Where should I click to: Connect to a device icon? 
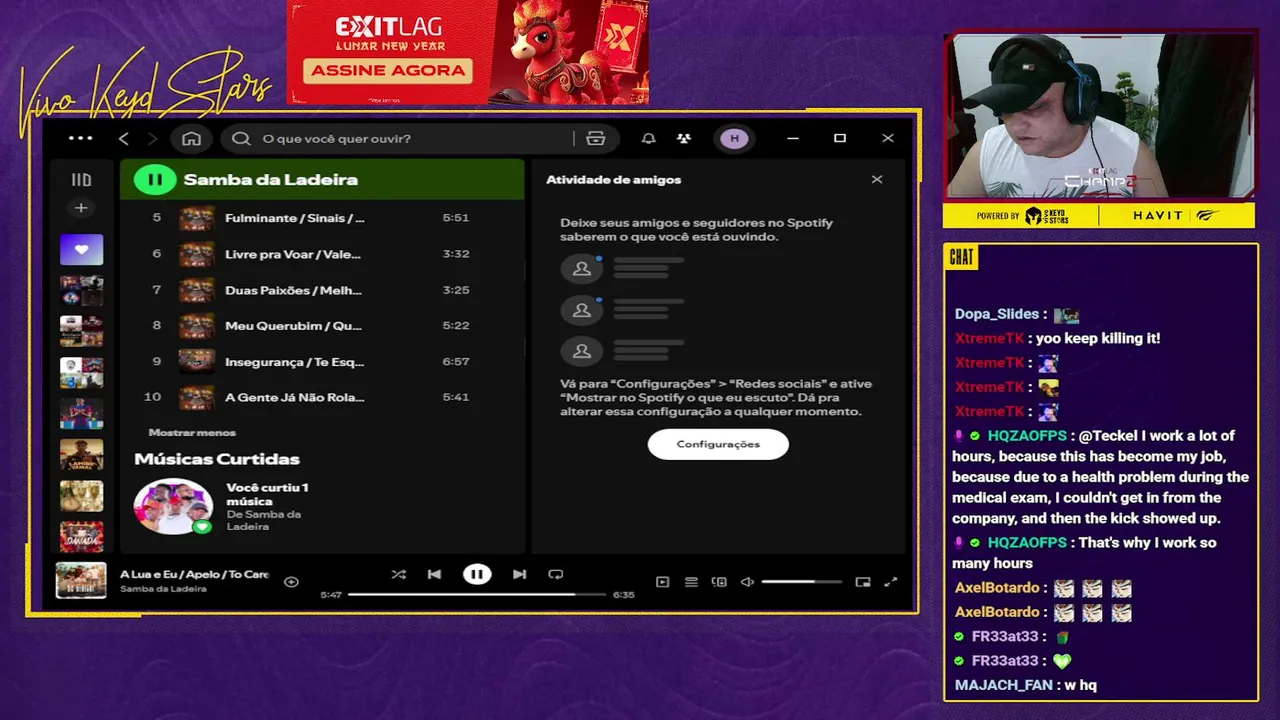click(719, 582)
